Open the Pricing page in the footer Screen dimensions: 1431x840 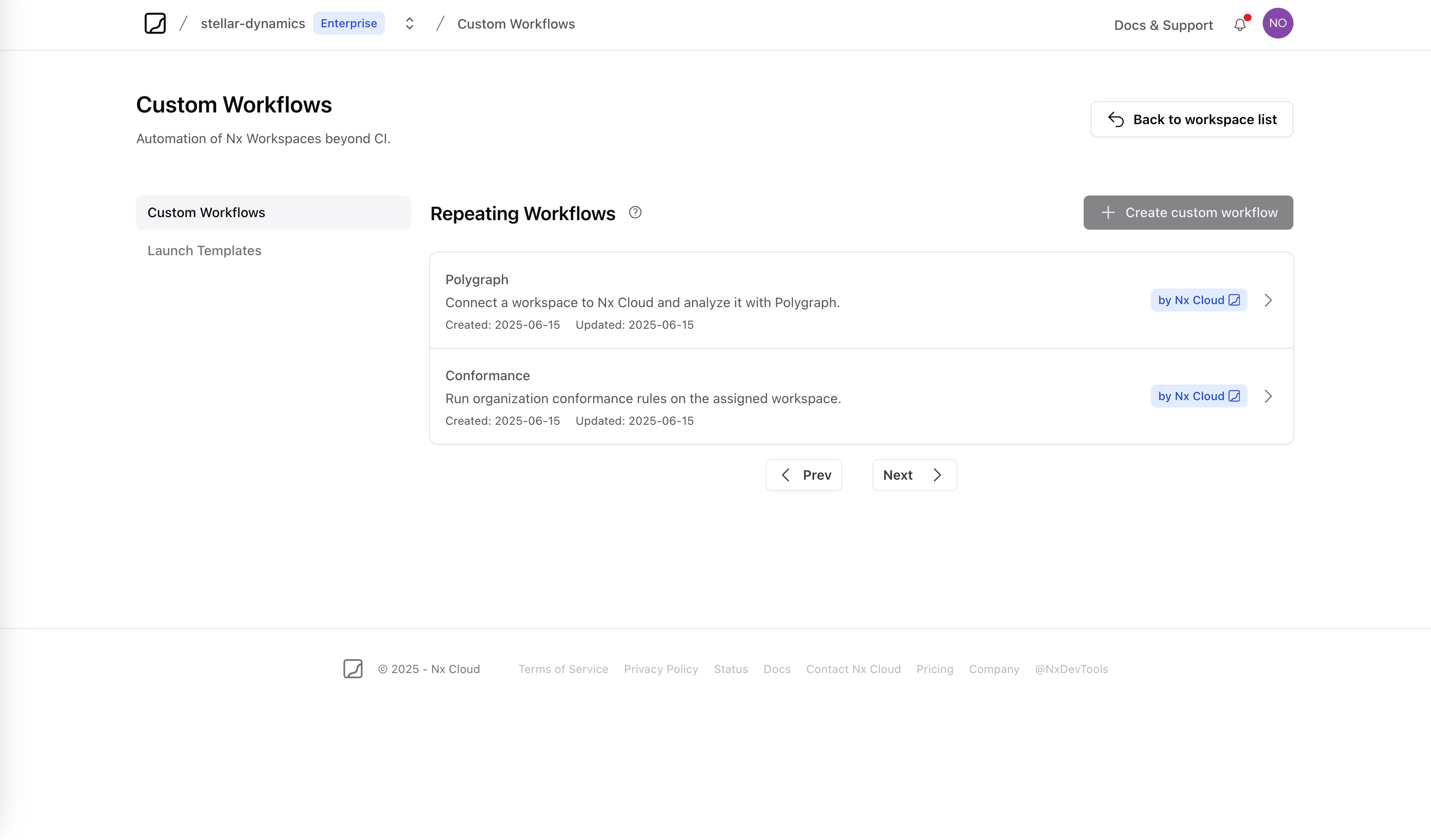click(x=934, y=669)
